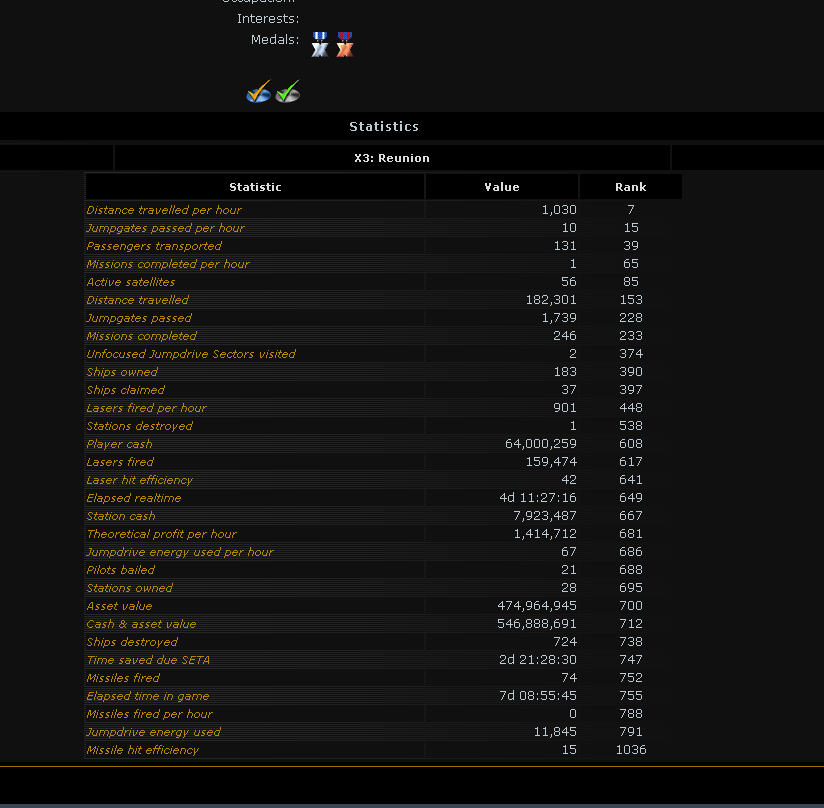824x808 pixels.
Task: Open the Missions completed per hour statistic
Action: [x=168, y=264]
